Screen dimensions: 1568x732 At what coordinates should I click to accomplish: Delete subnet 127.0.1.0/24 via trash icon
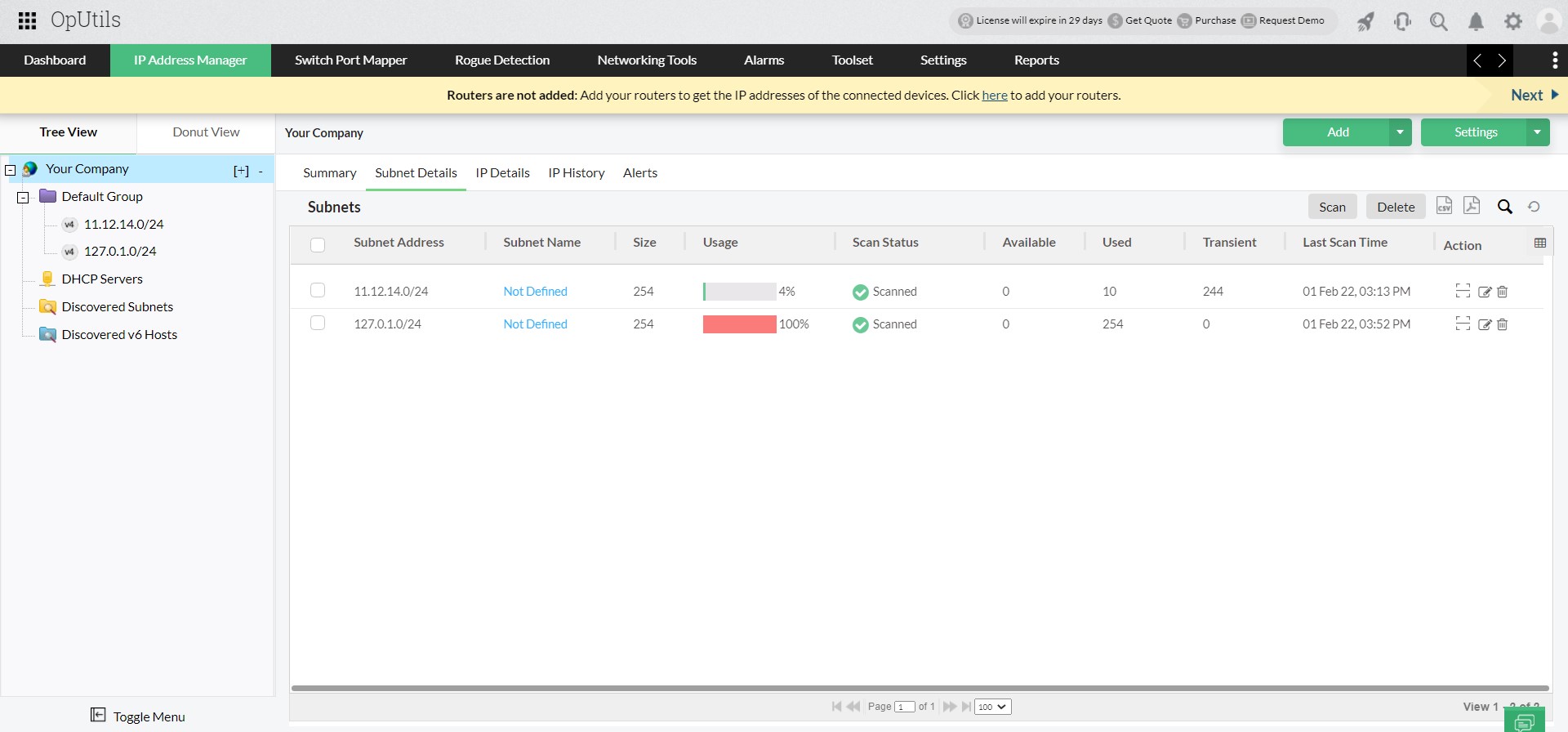[x=1502, y=324]
